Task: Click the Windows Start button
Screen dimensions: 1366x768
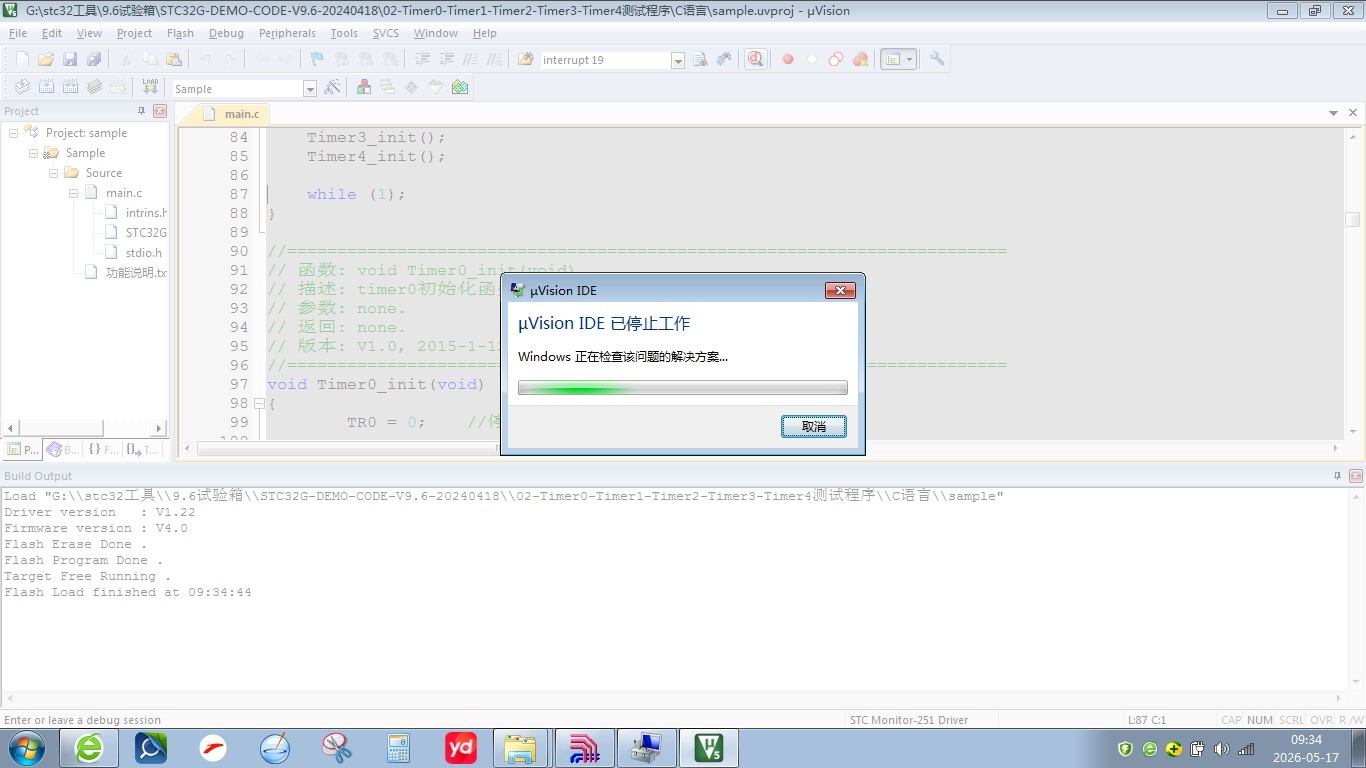Action: (25, 747)
